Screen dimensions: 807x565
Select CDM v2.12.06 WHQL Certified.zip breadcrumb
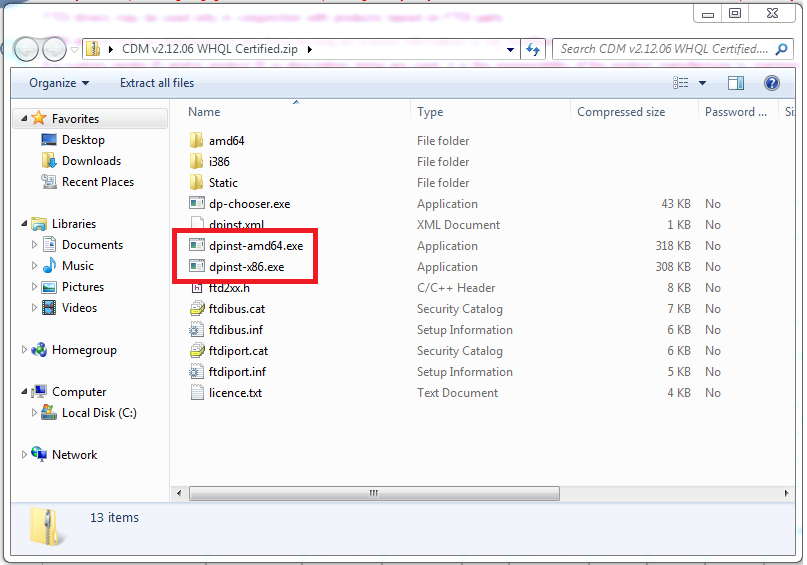pyautogui.click(x=209, y=49)
